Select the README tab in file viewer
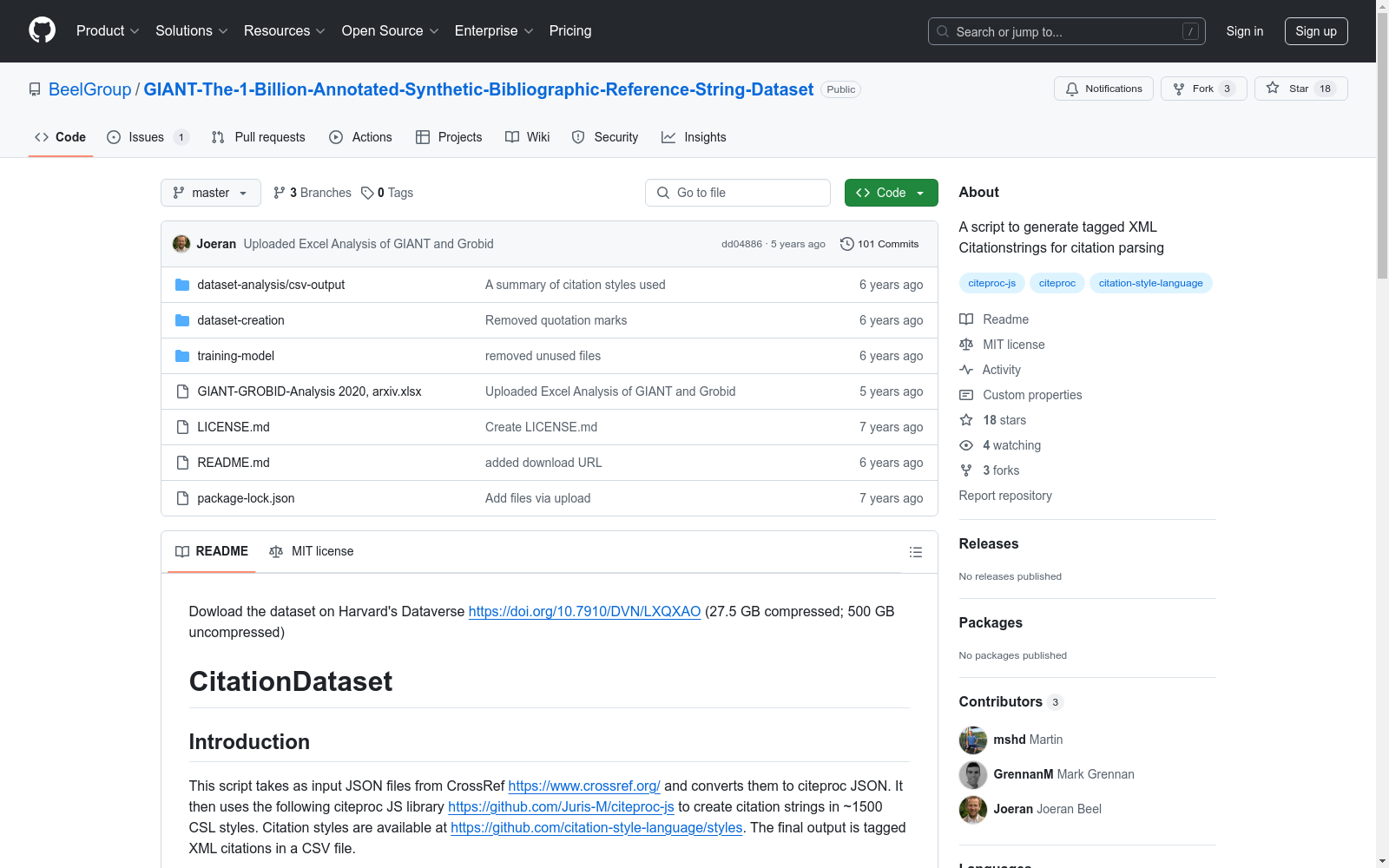 pos(212,551)
